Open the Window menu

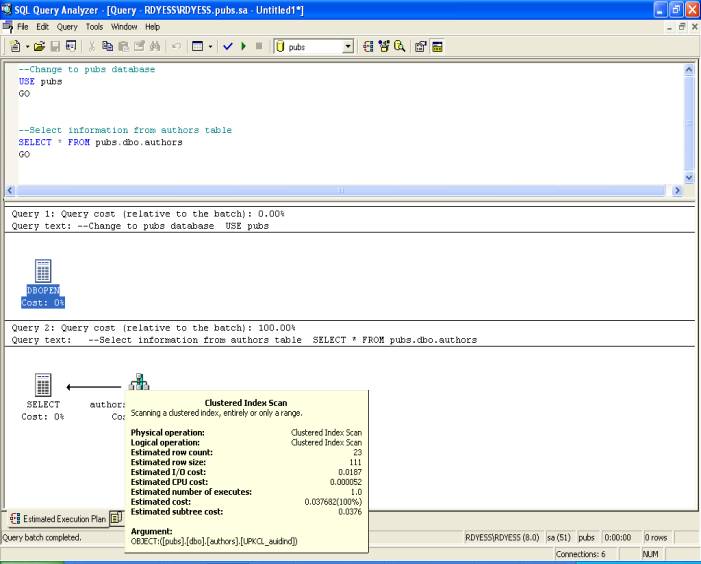pos(124,26)
